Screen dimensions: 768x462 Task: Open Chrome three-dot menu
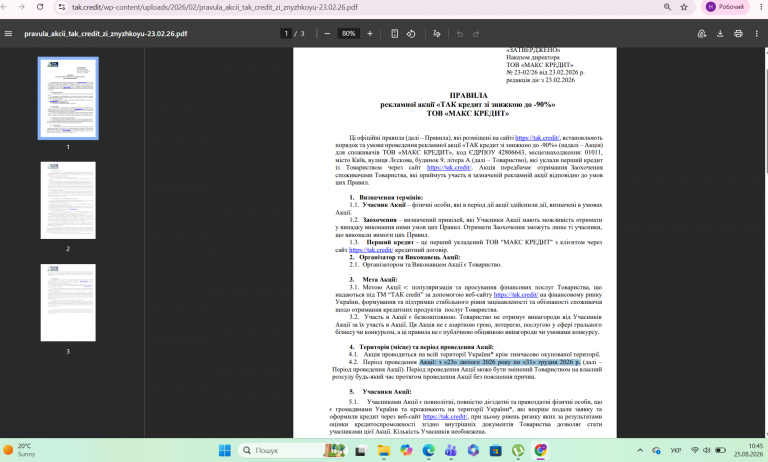pos(761,7)
